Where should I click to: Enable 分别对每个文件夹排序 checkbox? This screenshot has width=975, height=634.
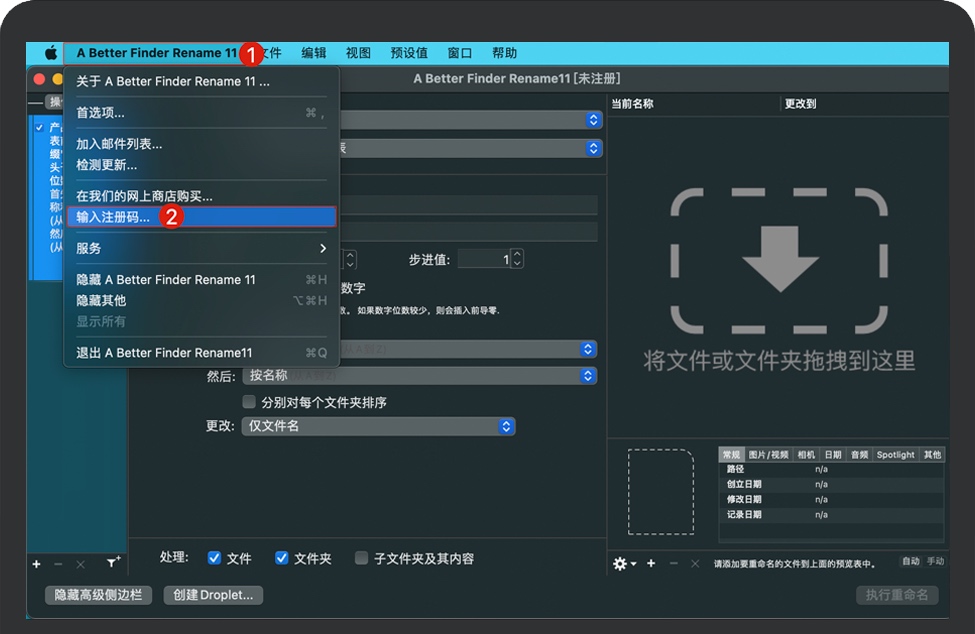point(249,402)
